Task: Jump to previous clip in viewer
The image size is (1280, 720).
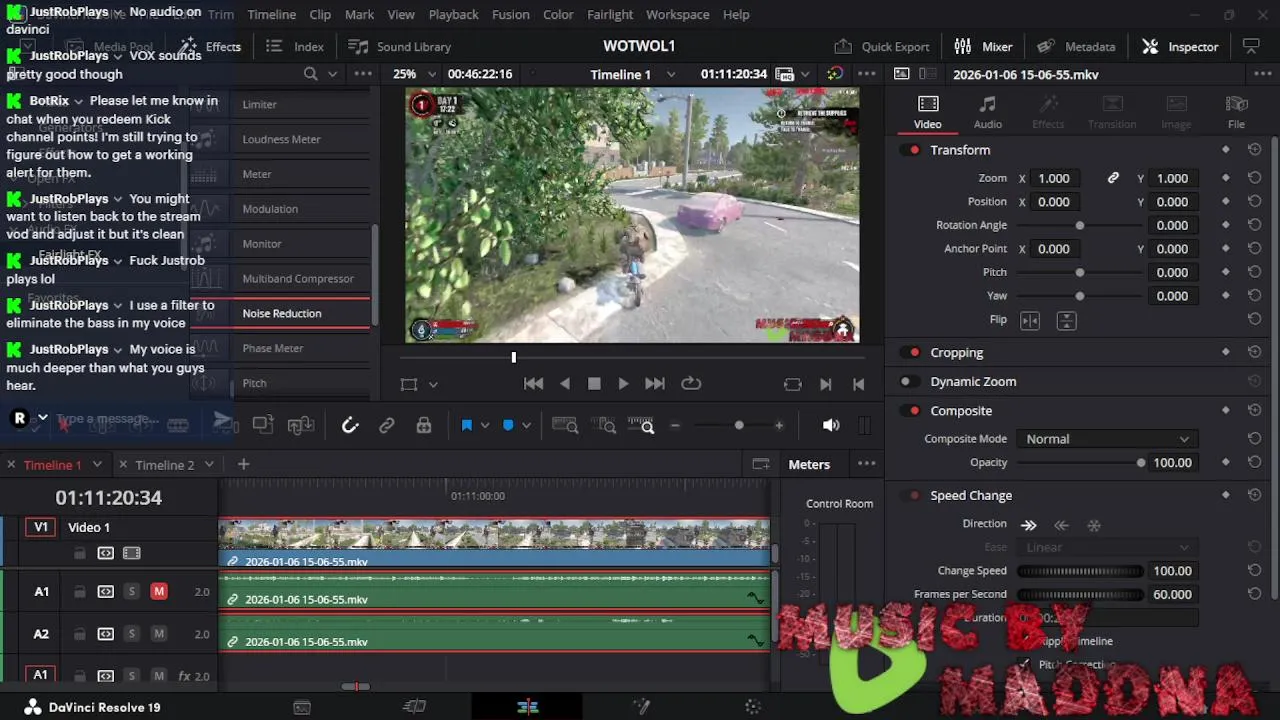Action: point(534,383)
